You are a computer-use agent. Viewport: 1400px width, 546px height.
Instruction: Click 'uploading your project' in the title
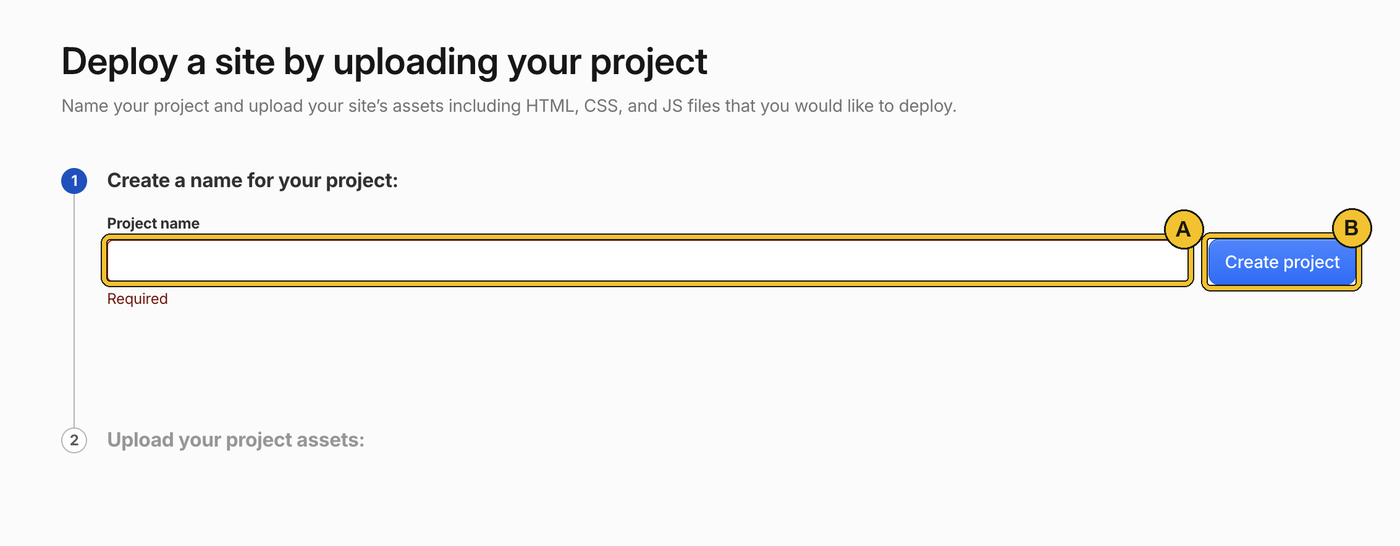tap(520, 62)
